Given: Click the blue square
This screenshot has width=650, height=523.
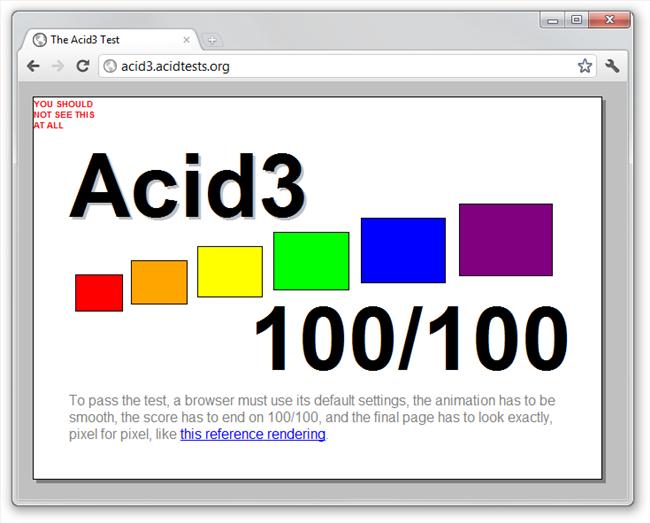Looking at the screenshot, I should tap(403, 250).
